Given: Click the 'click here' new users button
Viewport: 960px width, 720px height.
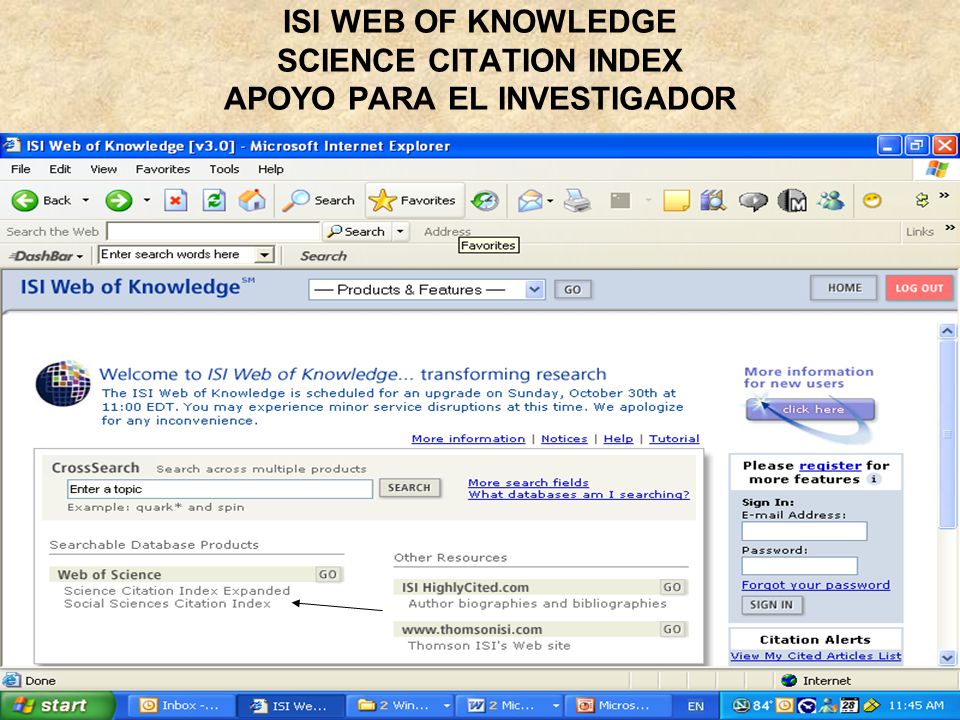Looking at the screenshot, I should click(811, 410).
